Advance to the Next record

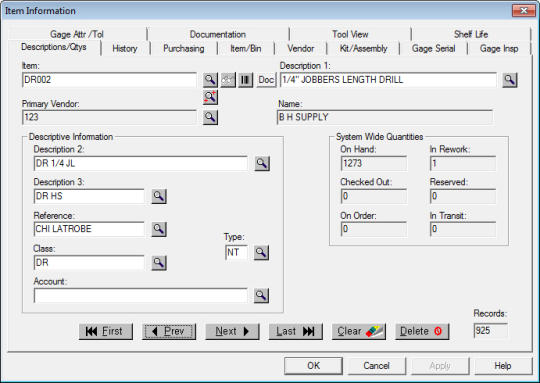[232, 331]
